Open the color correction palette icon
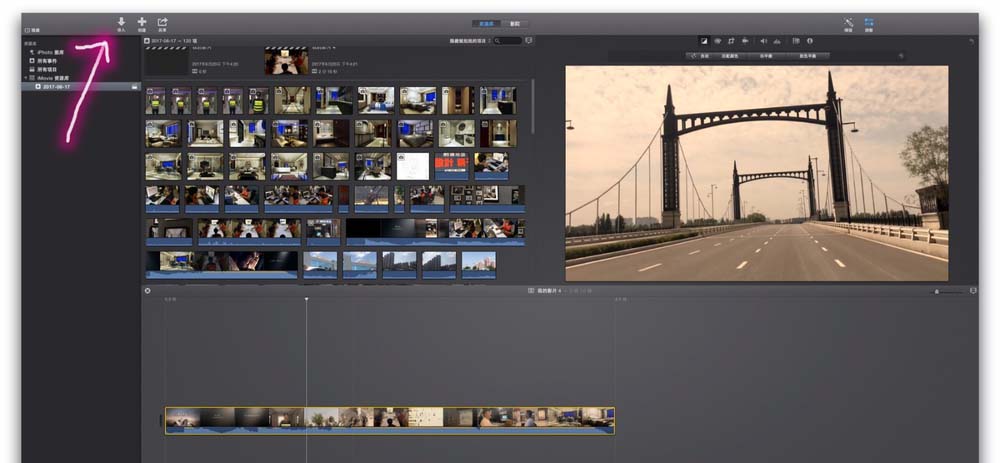Image resolution: width=1000 pixels, height=463 pixels. coord(717,41)
